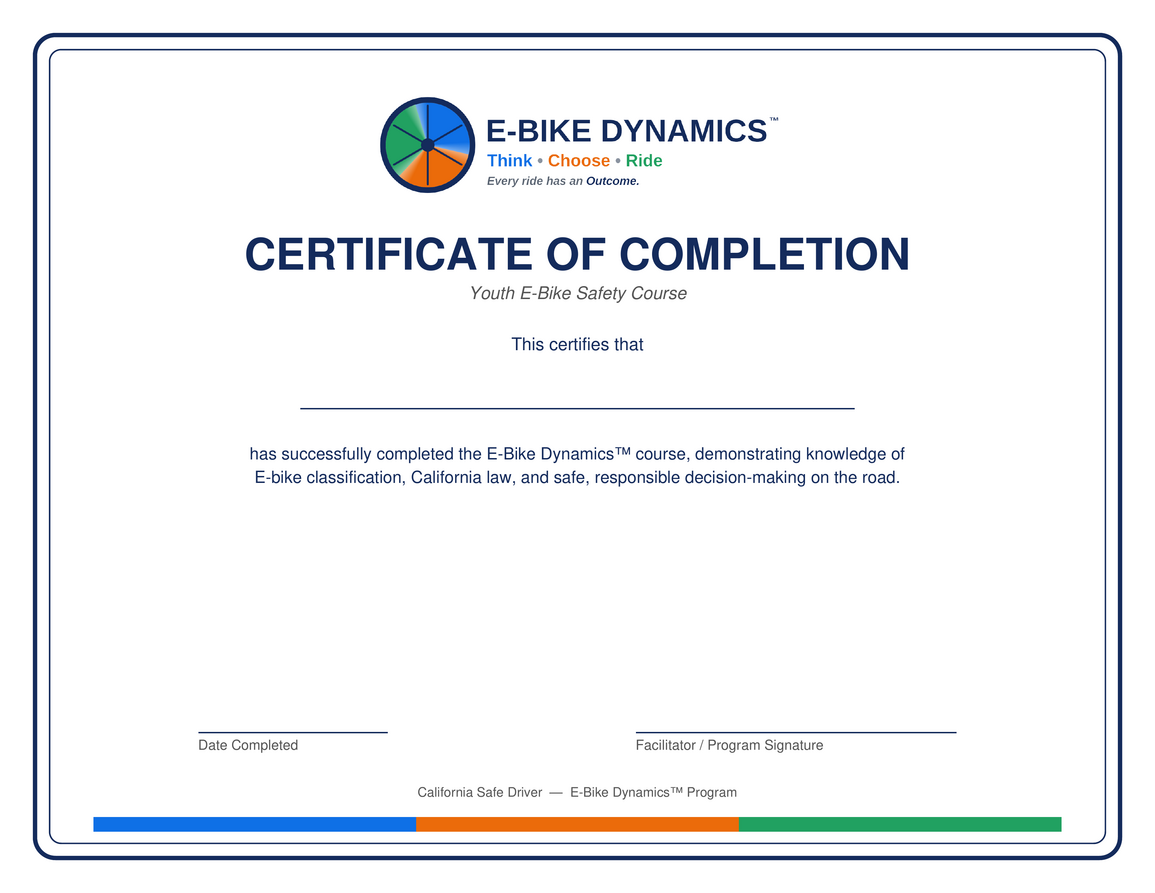Click 'Every ride has an Outcome.' slogan
Image resolution: width=1155 pixels, height=893 pixels.
pyautogui.click(x=563, y=181)
